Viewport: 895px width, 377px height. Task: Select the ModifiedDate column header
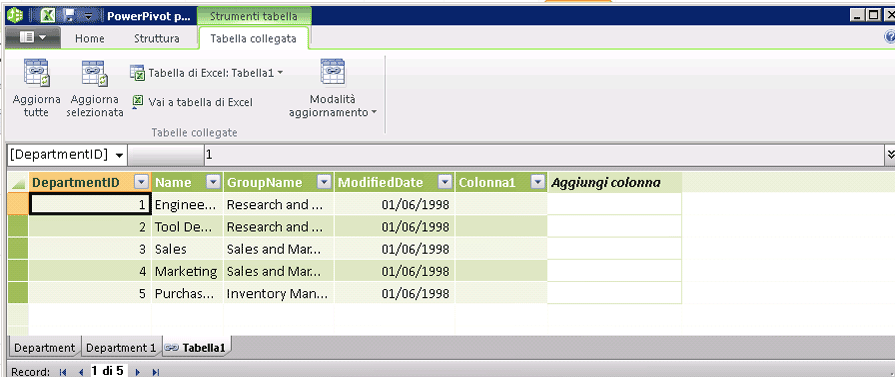[x=381, y=182]
